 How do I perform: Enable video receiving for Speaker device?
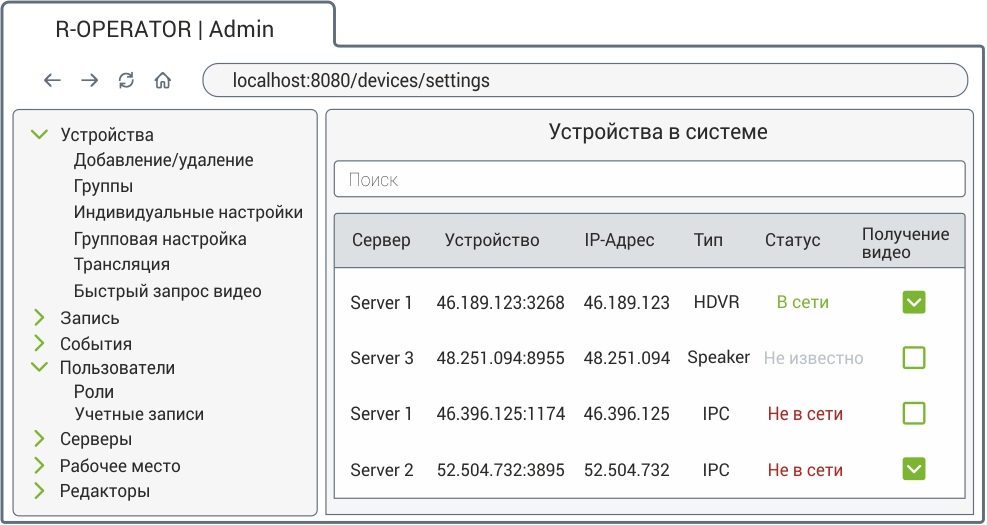point(913,358)
